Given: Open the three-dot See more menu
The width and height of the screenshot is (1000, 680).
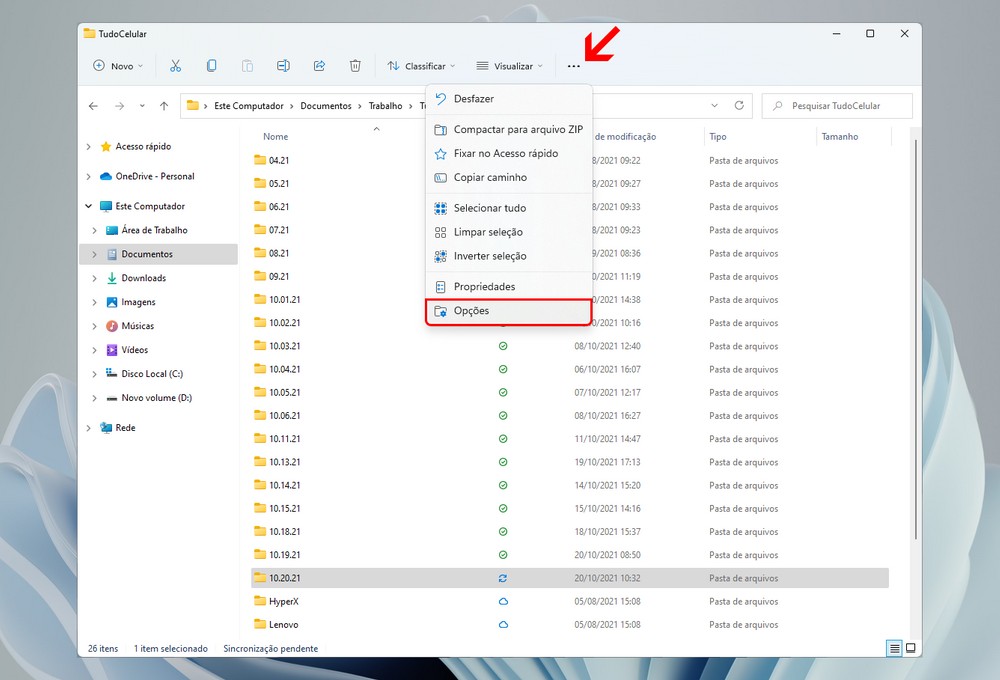Looking at the screenshot, I should pyautogui.click(x=573, y=66).
